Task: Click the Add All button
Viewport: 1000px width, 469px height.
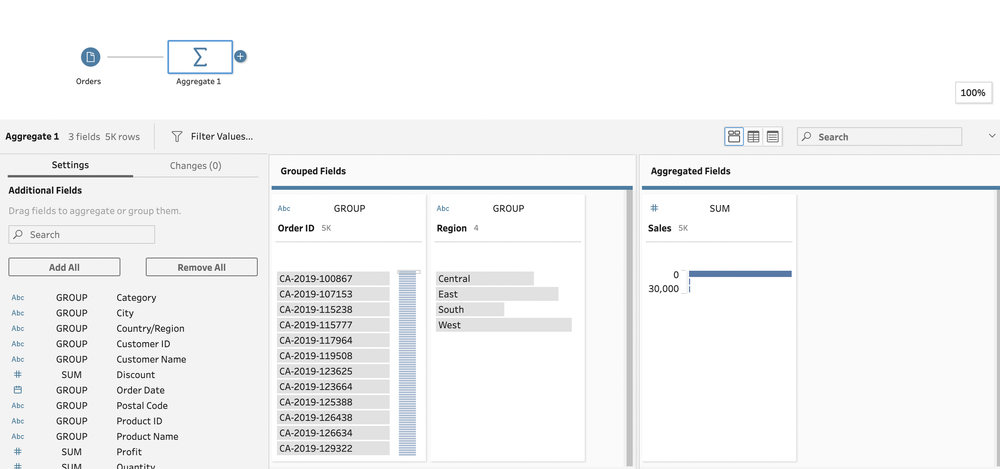Action: pyautogui.click(x=64, y=267)
